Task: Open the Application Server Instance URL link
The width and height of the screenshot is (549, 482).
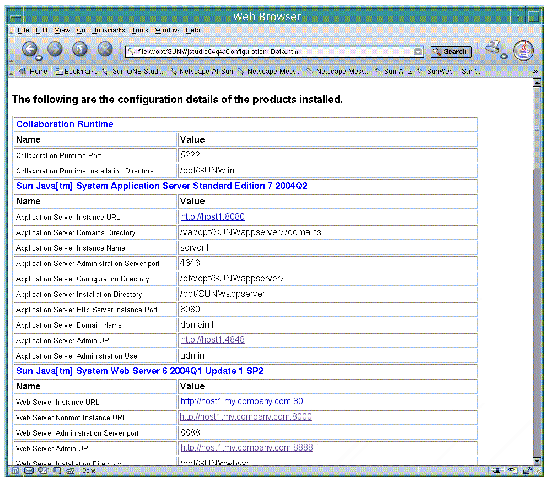Action: tap(213, 217)
